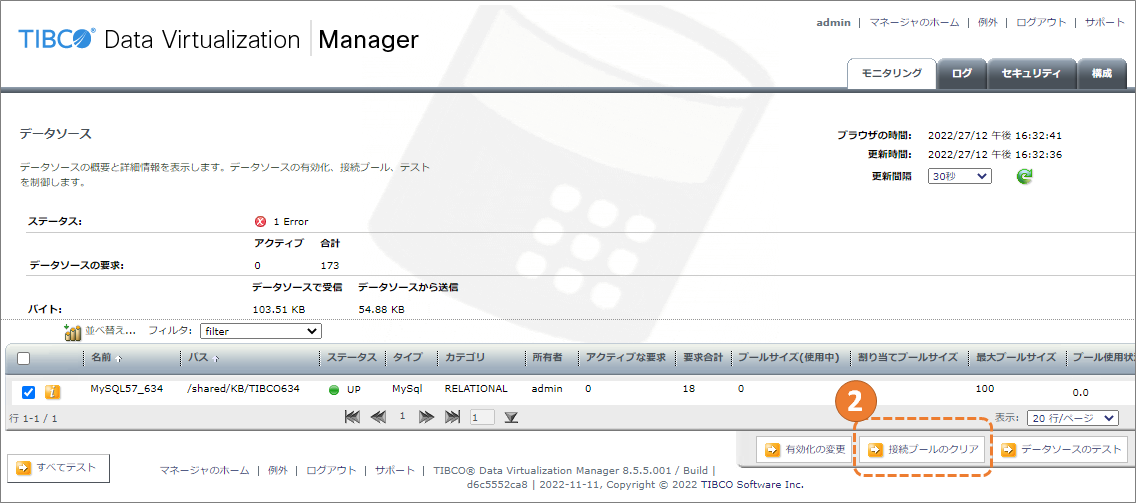1136x503 pixels.
Task: Switch to the ログ tab
Action: 962,73
